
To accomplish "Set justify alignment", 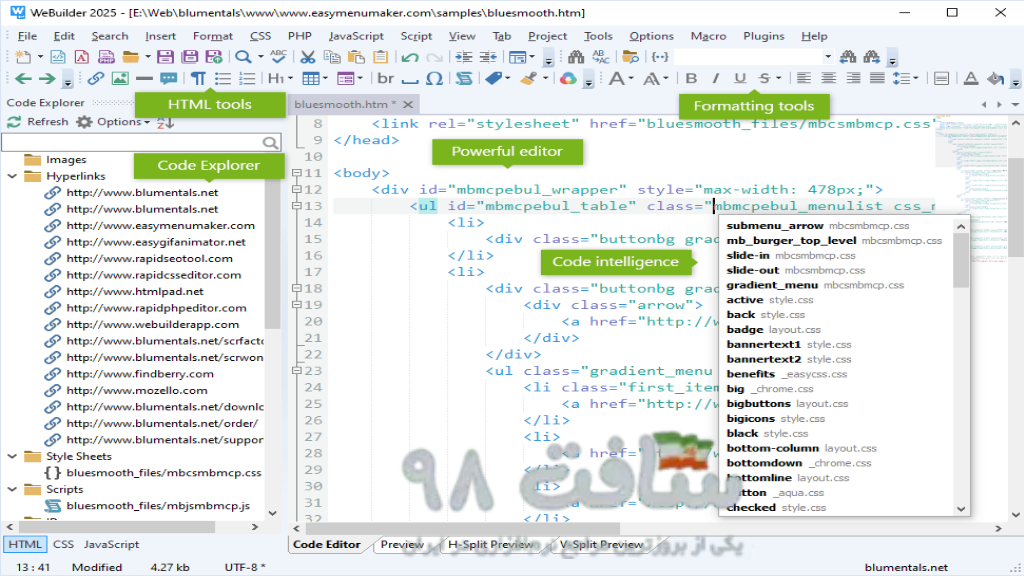I will [x=877, y=79].
